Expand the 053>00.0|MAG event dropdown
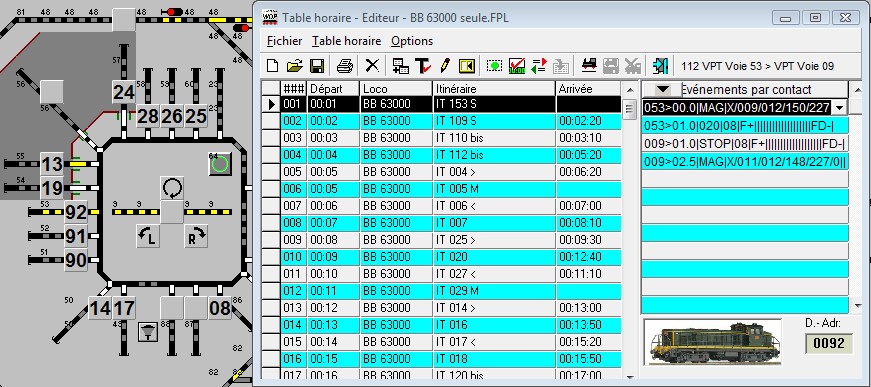The image size is (871, 387). 839,108
